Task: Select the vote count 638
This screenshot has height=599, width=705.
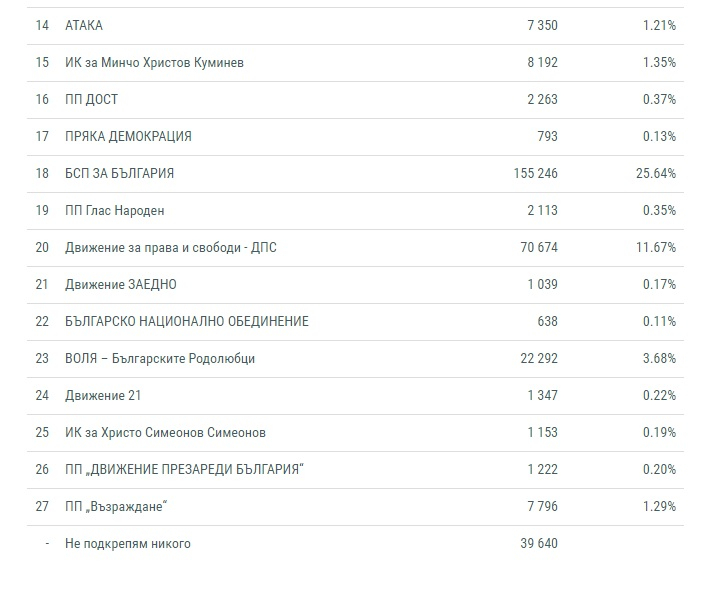Action: click(547, 322)
